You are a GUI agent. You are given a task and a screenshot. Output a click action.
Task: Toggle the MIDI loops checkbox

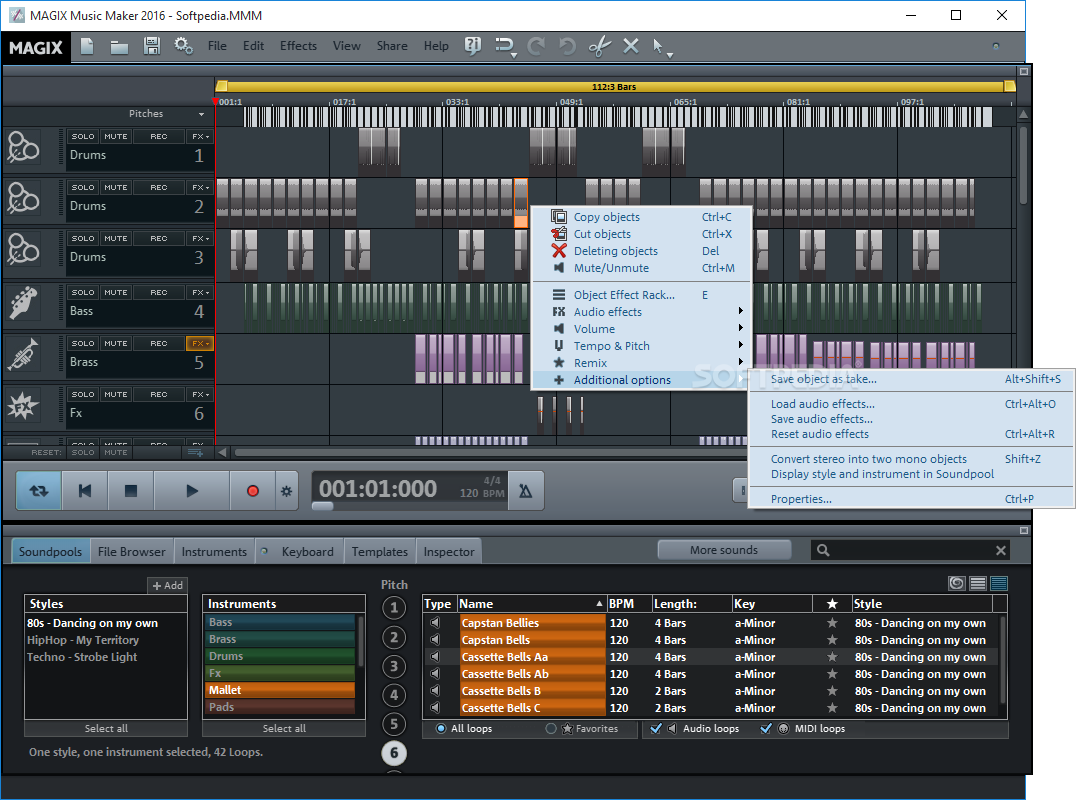coord(766,729)
